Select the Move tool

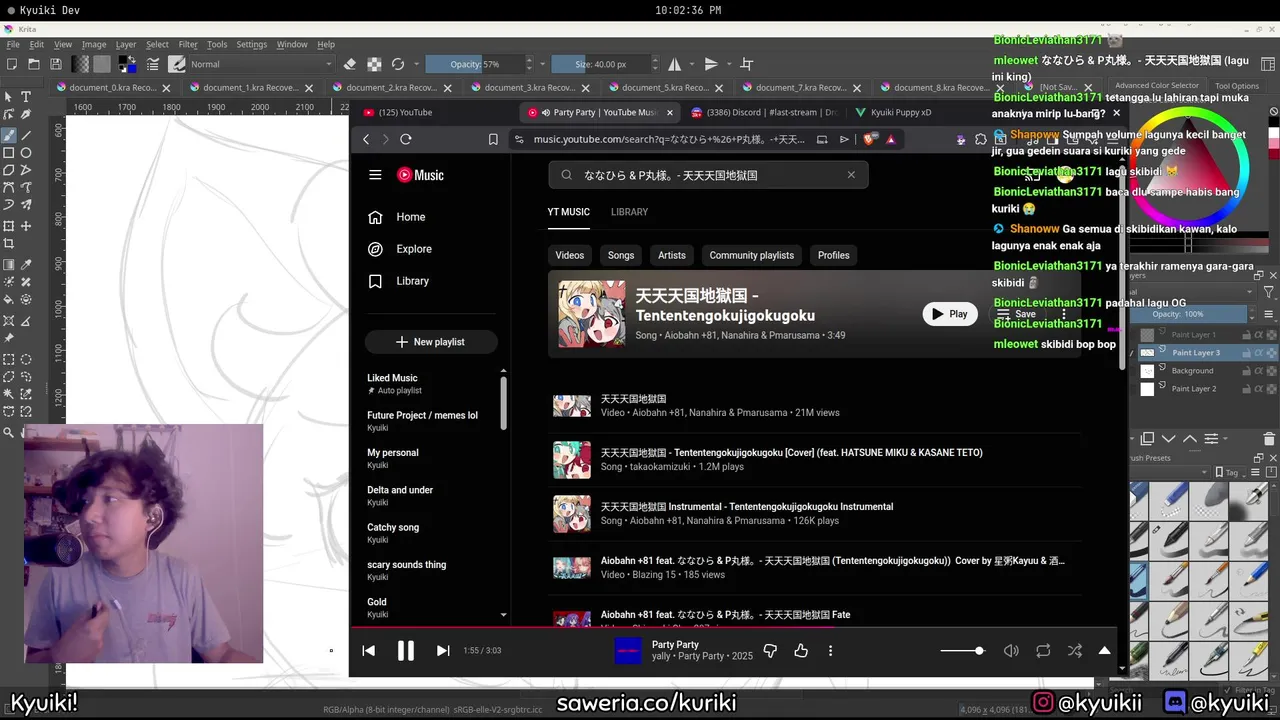click(26, 226)
